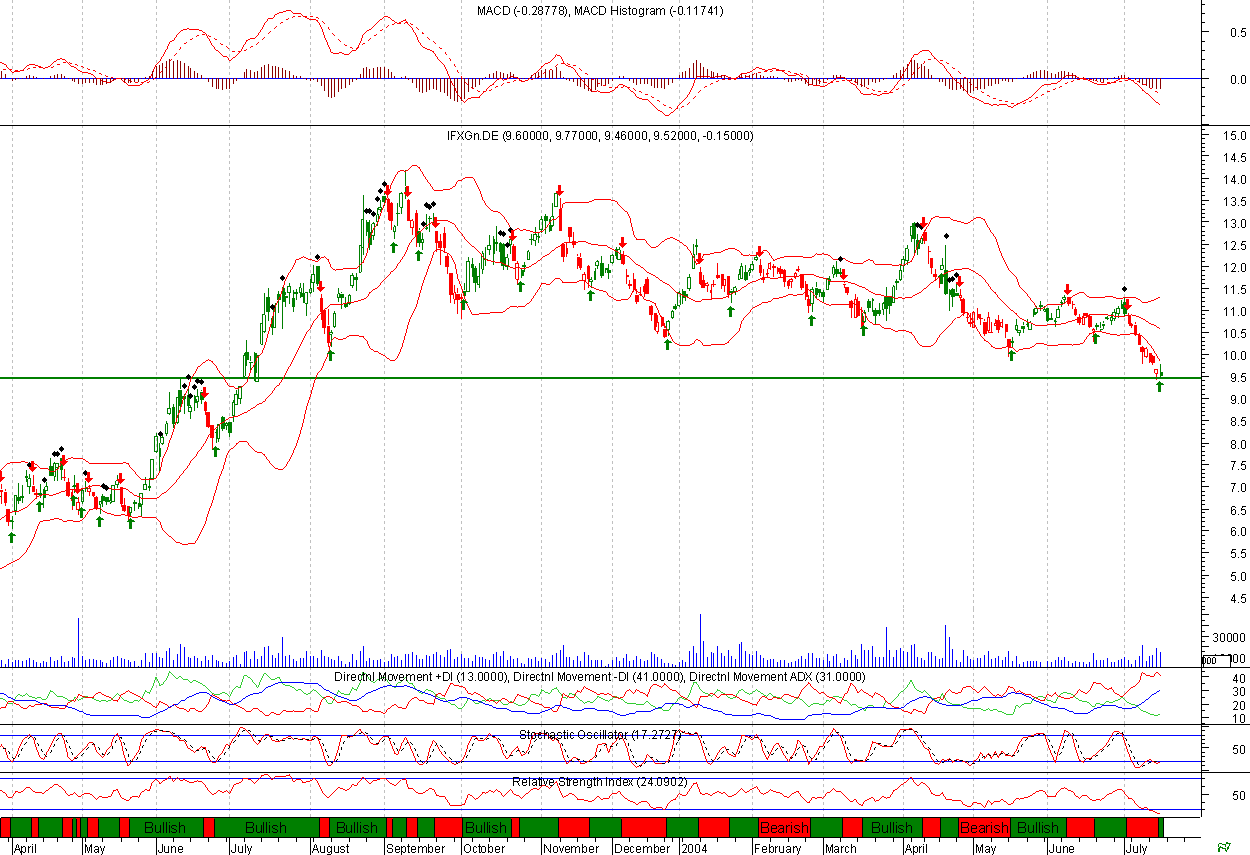Select the Bullish ribbon segment near June 2004

pos(1038,828)
